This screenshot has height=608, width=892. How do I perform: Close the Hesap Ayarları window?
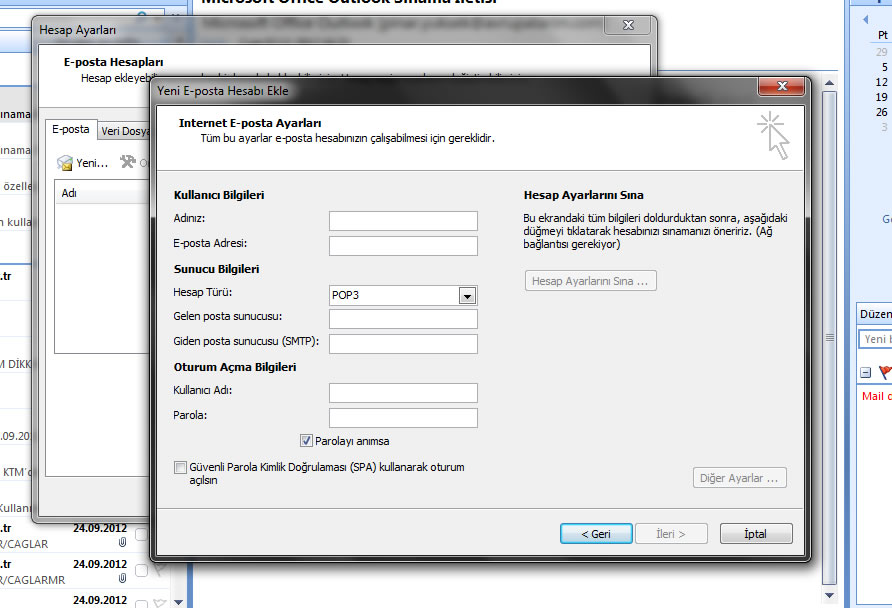click(x=628, y=27)
